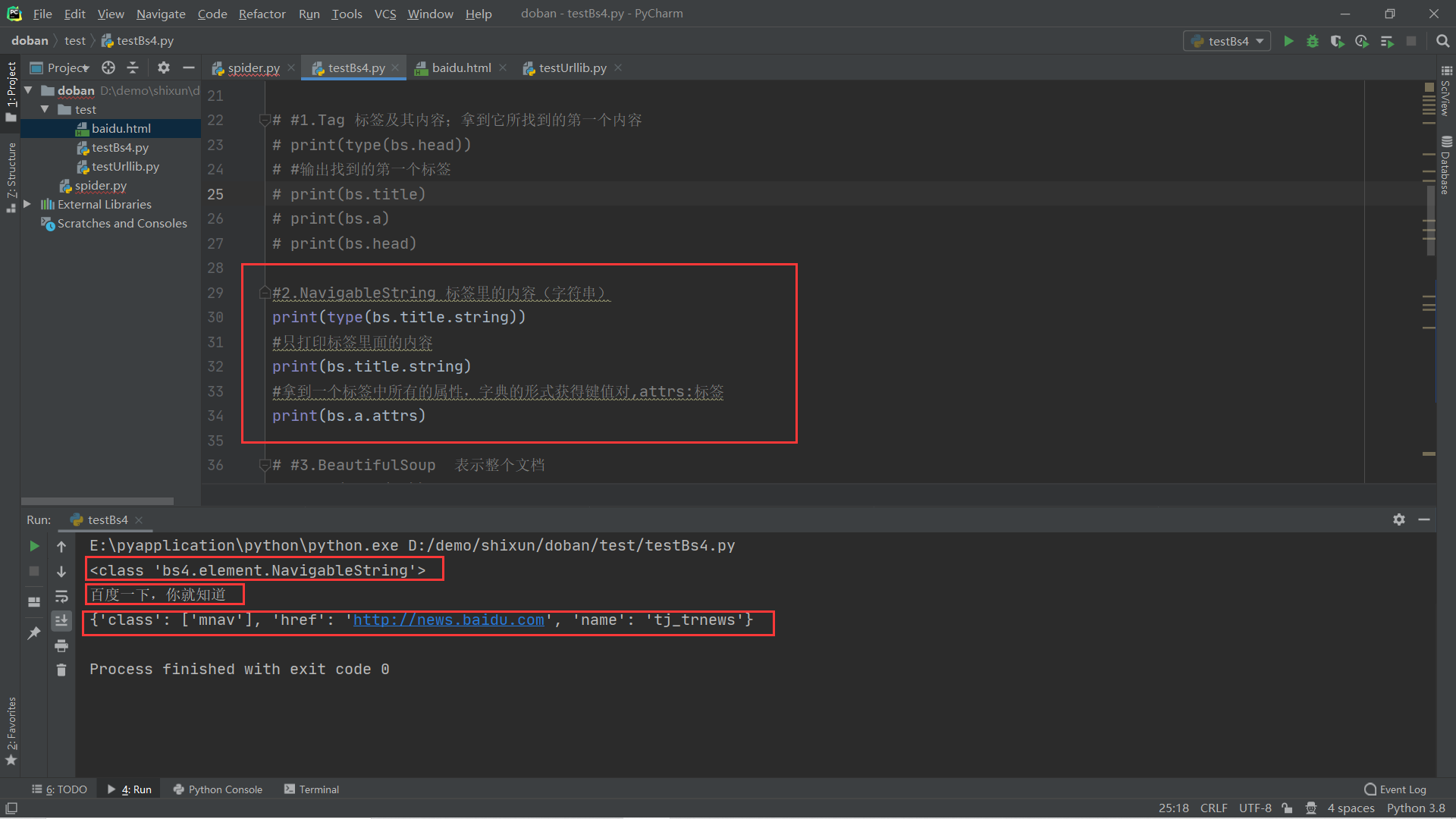
Task: Run testBs4 with the green play icon in the toolbar
Action: [x=1288, y=41]
